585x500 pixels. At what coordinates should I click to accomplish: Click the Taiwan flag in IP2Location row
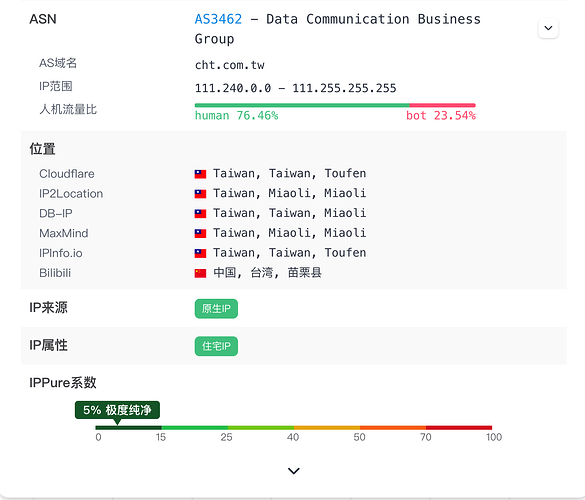(200, 194)
